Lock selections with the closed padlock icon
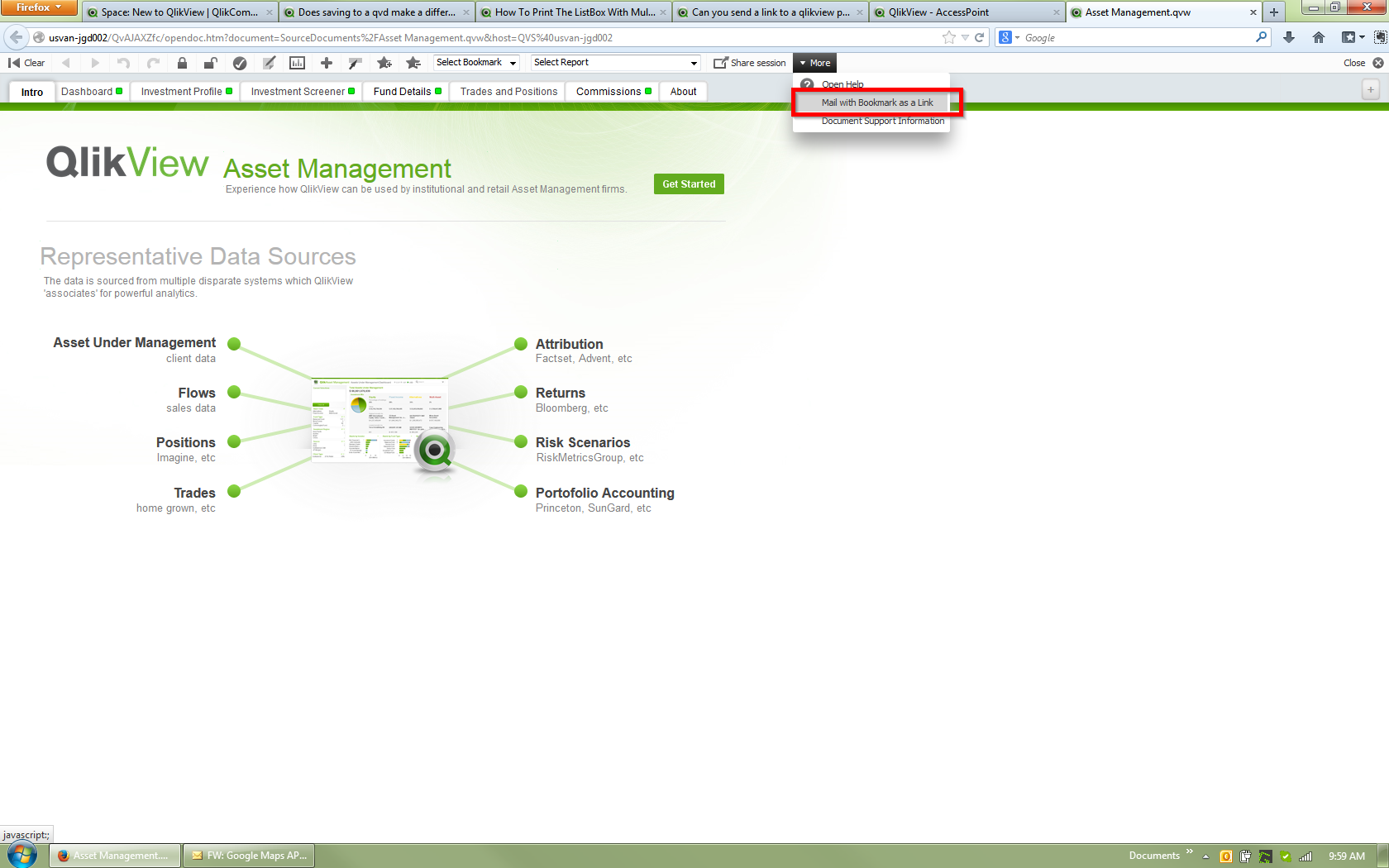The width and height of the screenshot is (1389, 868). point(182,63)
